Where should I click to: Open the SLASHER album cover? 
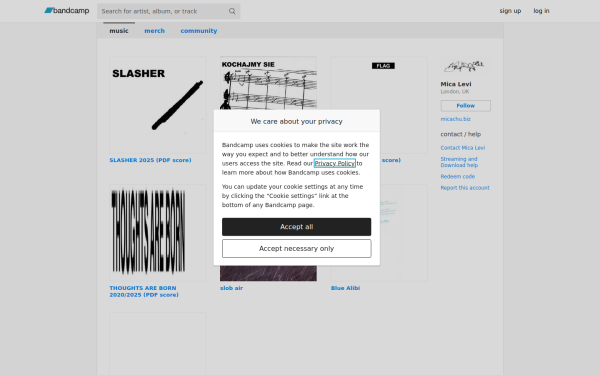click(158, 105)
